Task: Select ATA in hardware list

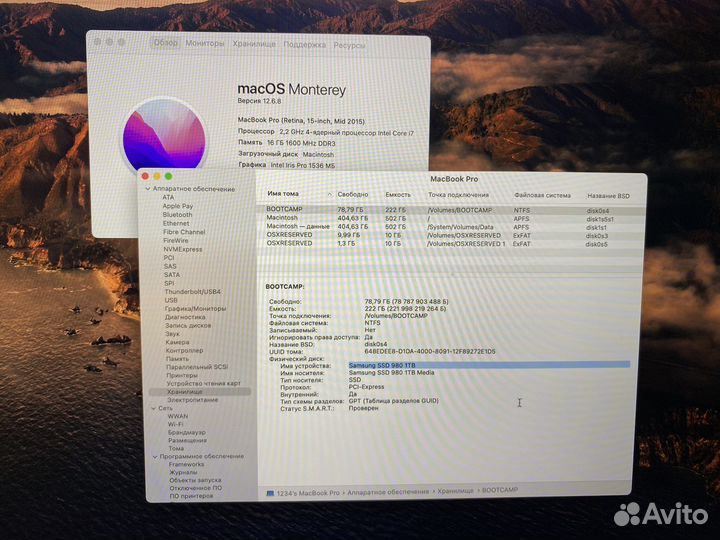Action: click(168, 197)
